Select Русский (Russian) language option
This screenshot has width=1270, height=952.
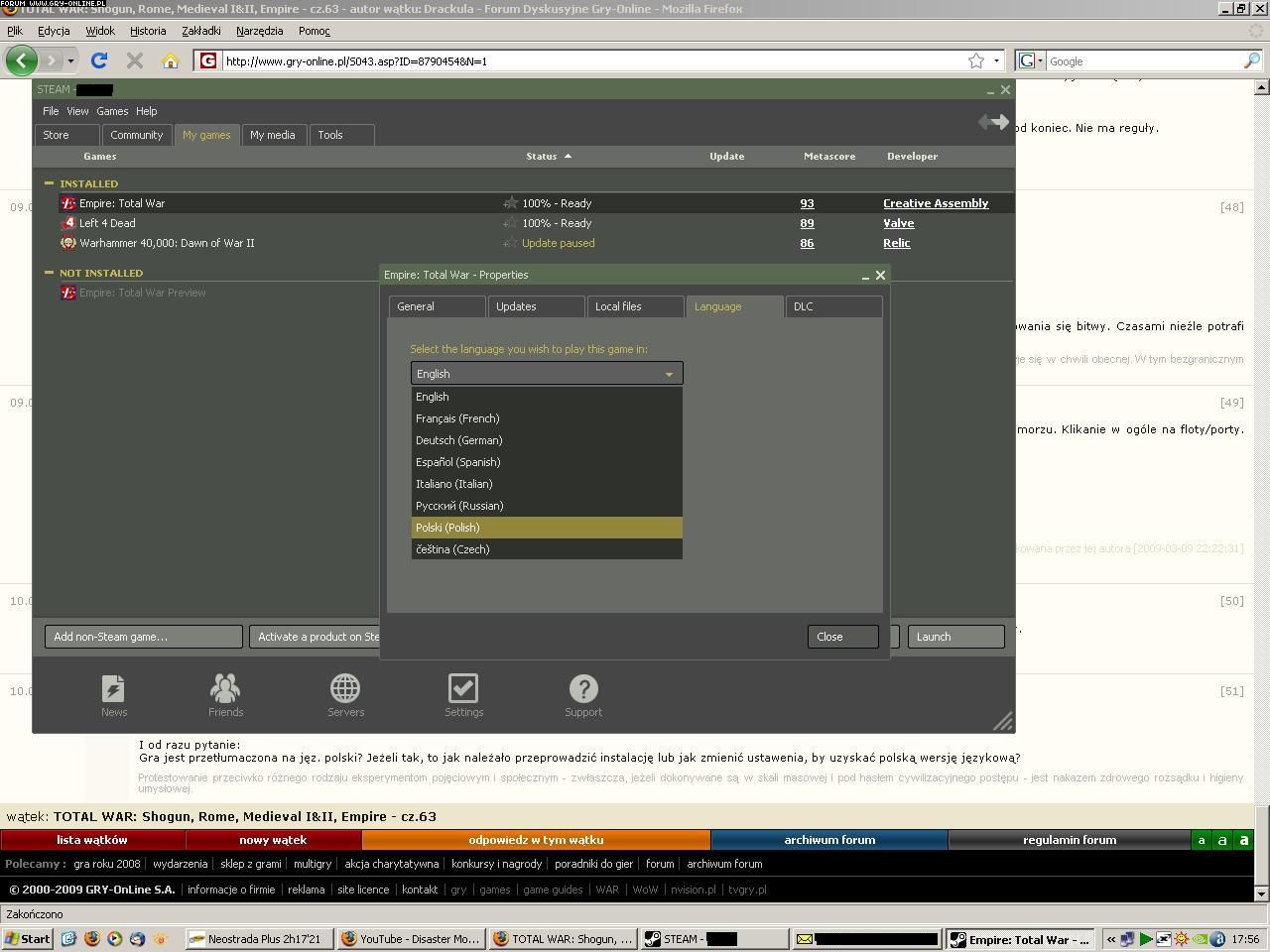pos(547,506)
